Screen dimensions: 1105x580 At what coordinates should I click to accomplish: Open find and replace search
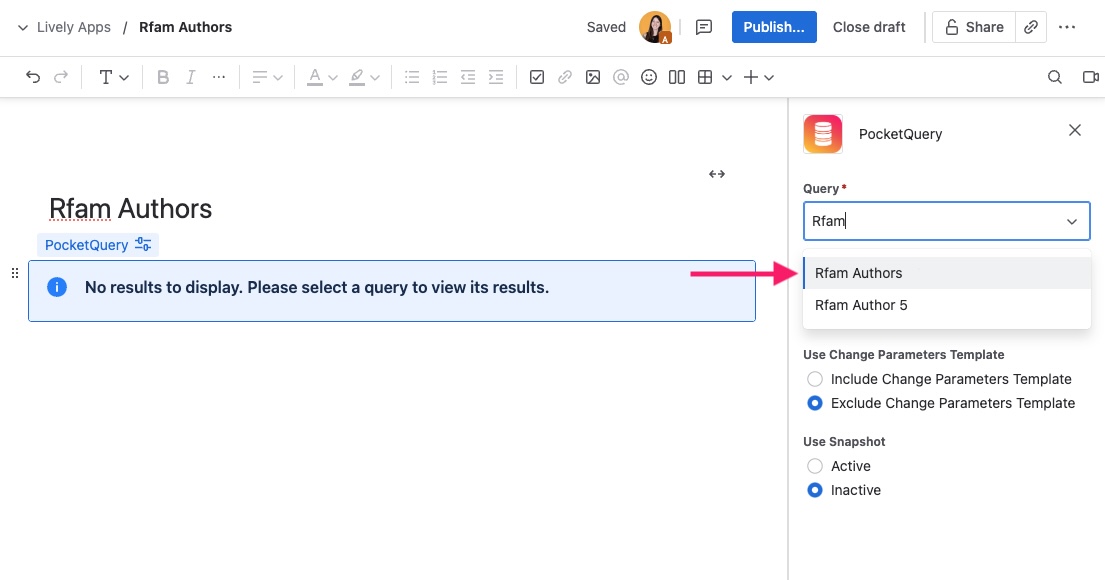tap(1054, 77)
